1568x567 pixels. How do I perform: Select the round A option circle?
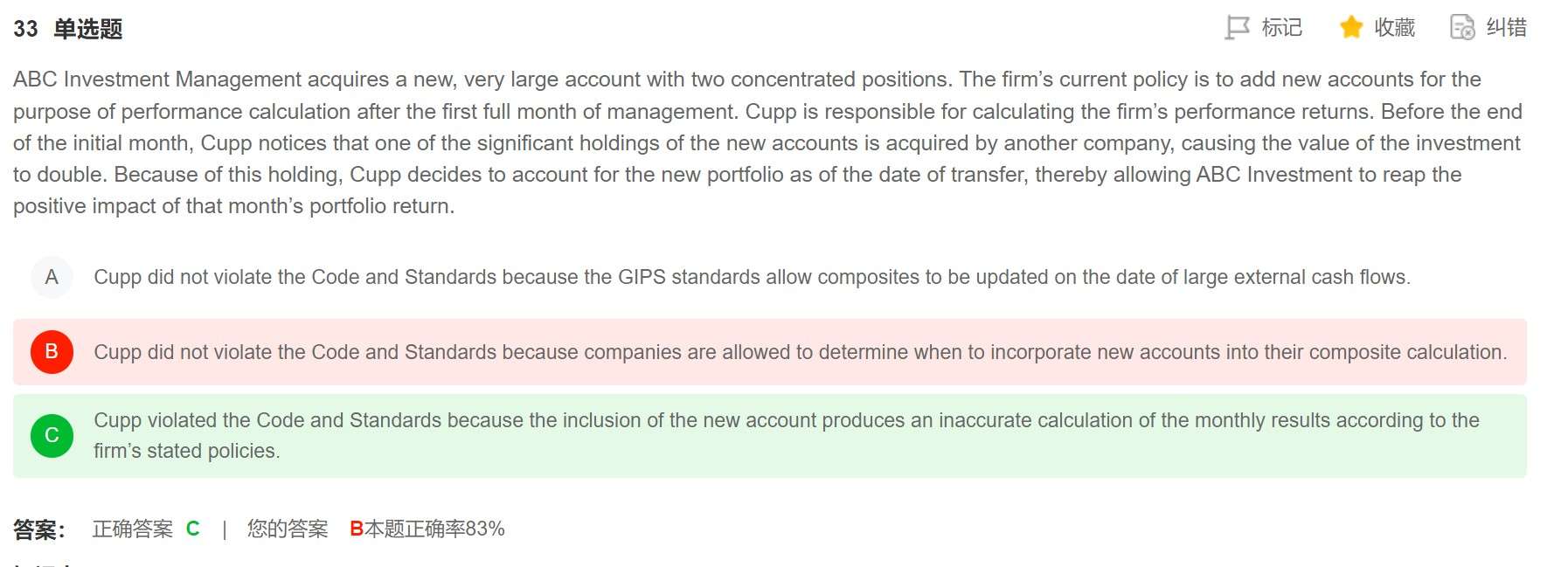(x=52, y=278)
